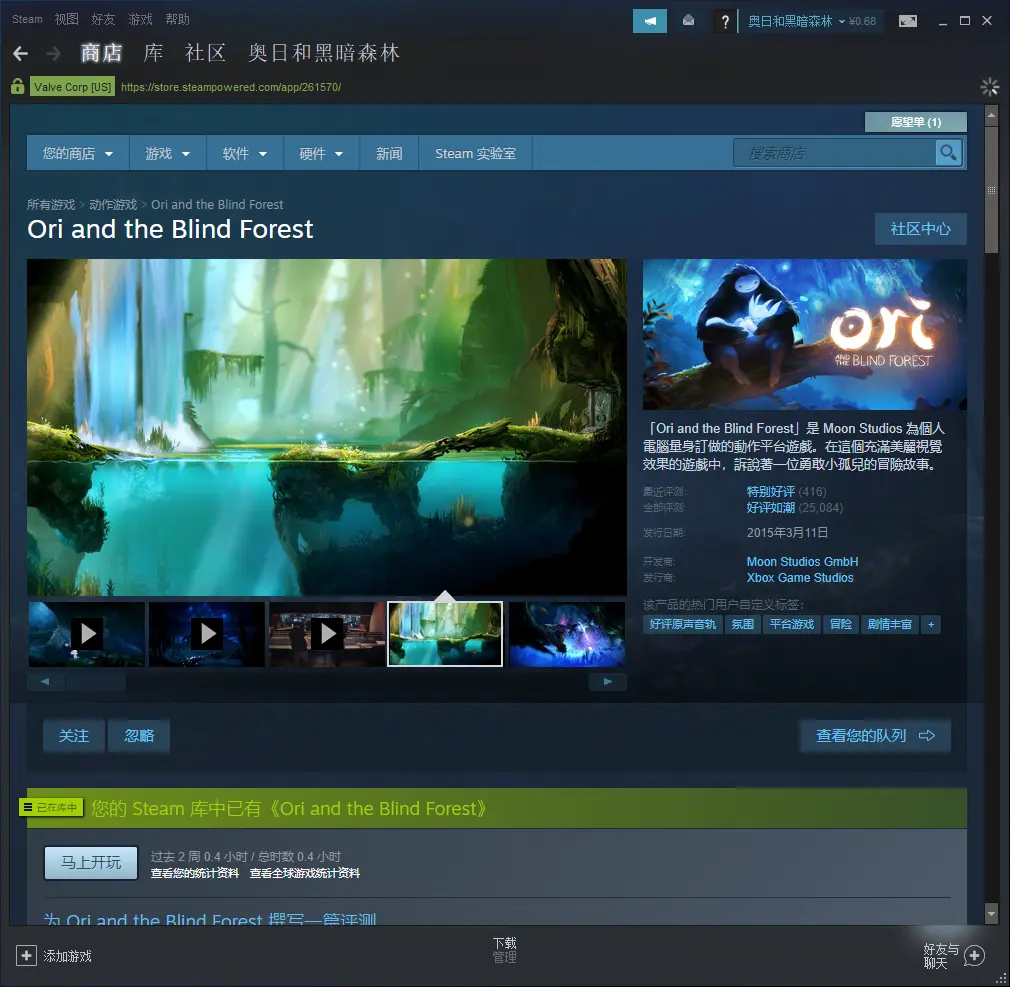Open Xbox Game Studios publisher link
This screenshot has height=987, width=1010.
click(x=800, y=578)
